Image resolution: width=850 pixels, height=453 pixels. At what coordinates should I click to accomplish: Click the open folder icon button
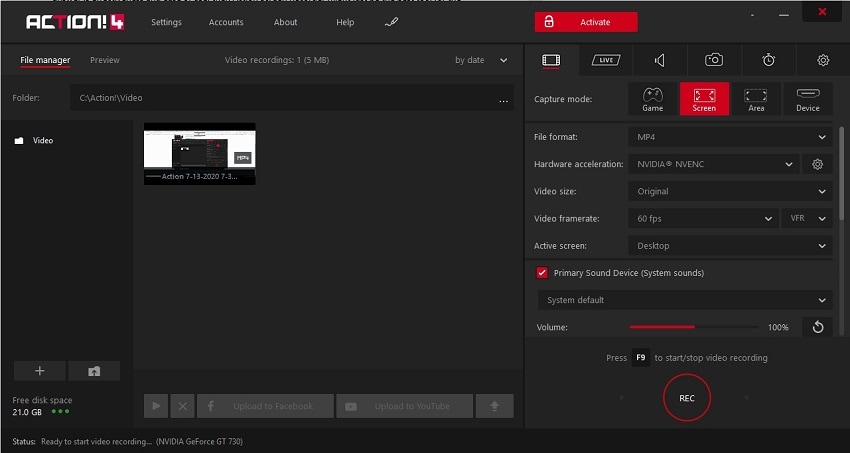click(94, 371)
